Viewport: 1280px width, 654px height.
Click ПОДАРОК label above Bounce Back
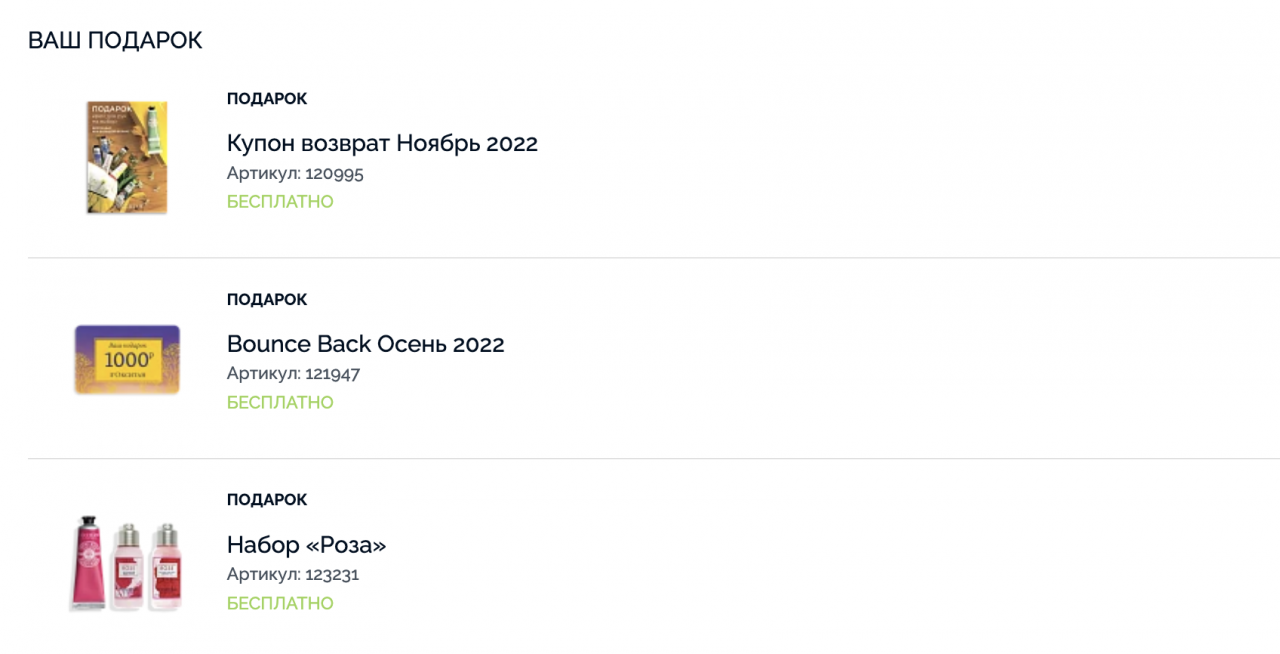point(267,300)
